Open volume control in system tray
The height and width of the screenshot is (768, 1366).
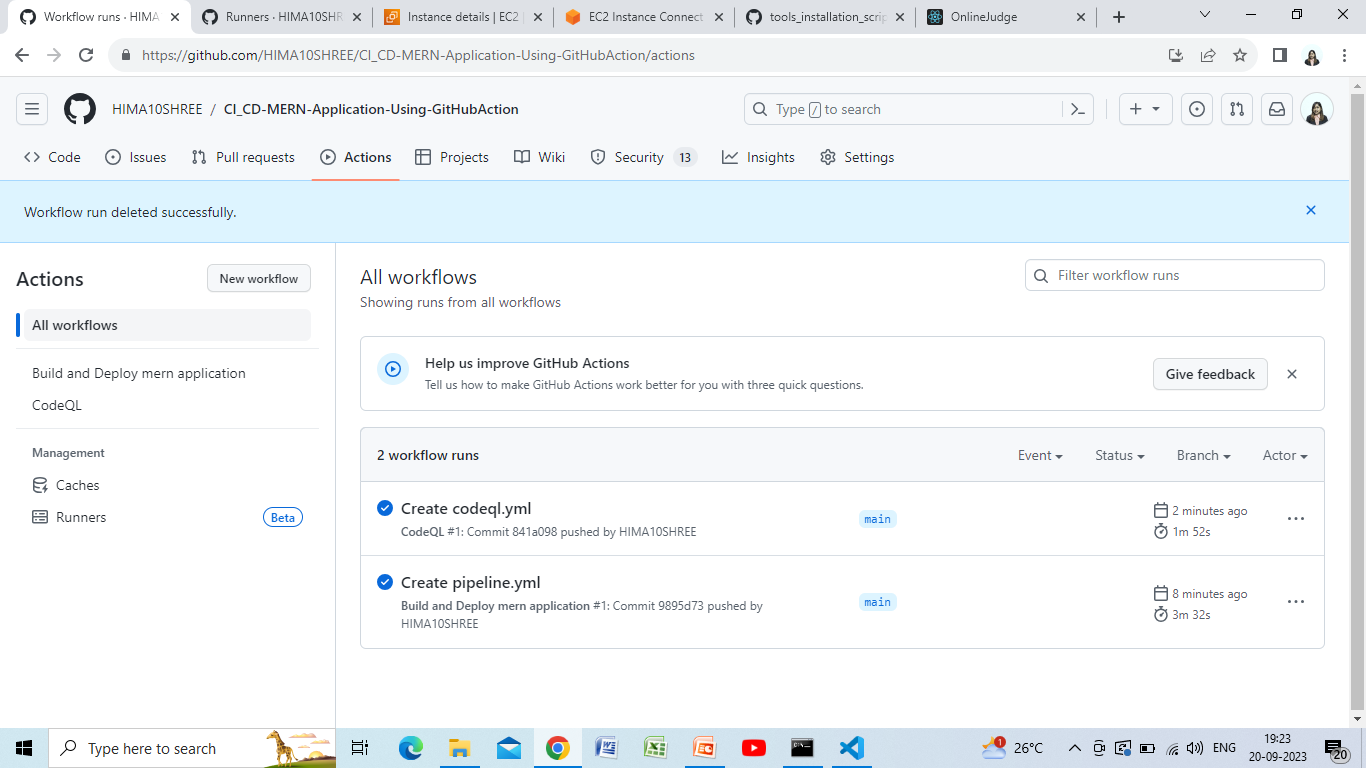(1195, 748)
